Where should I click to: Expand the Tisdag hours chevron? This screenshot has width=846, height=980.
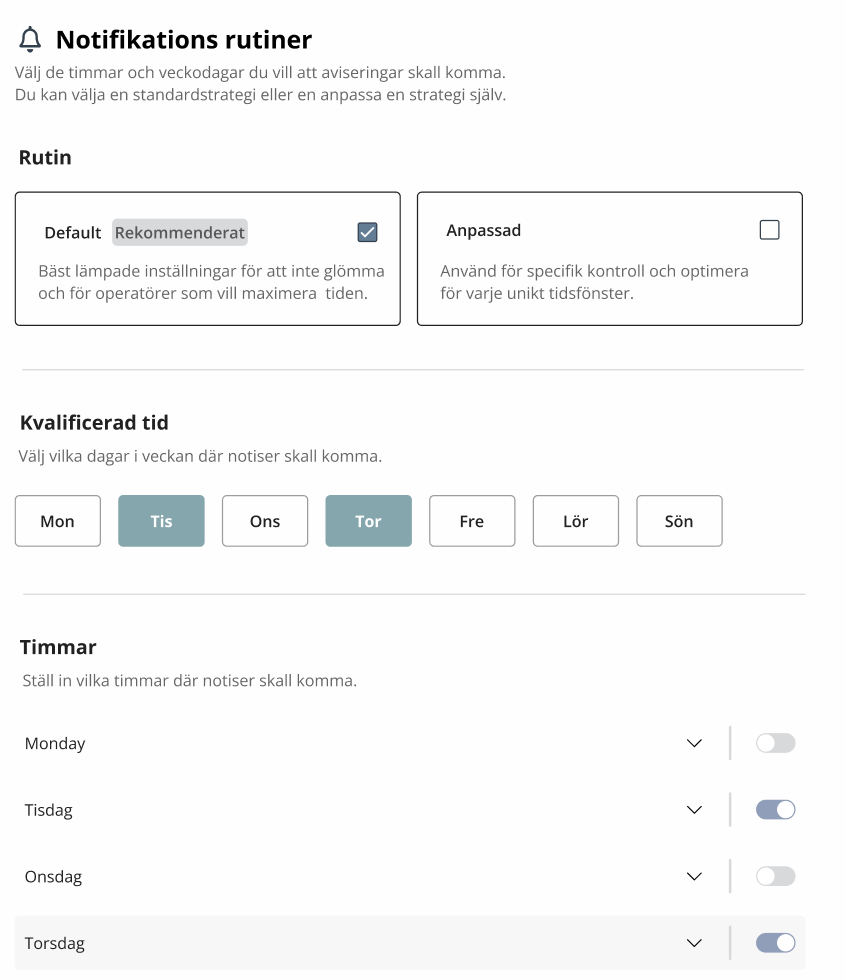pos(695,810)
